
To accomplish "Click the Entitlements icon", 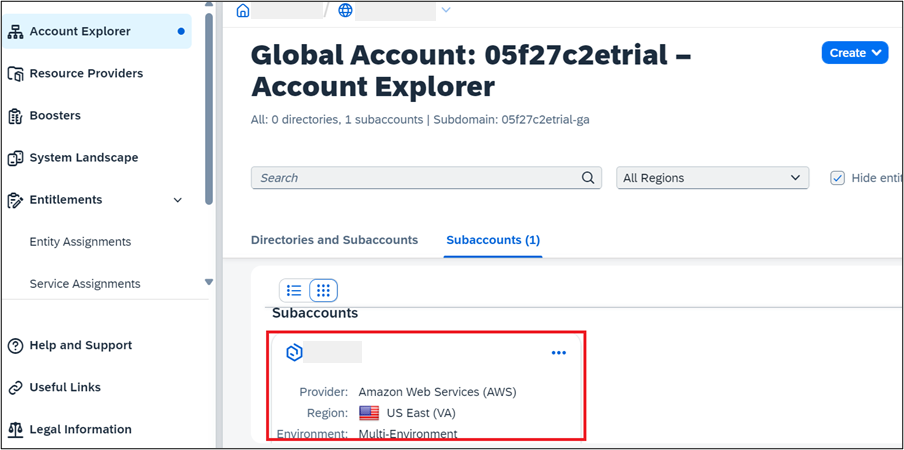I will (x=15, y=200).
